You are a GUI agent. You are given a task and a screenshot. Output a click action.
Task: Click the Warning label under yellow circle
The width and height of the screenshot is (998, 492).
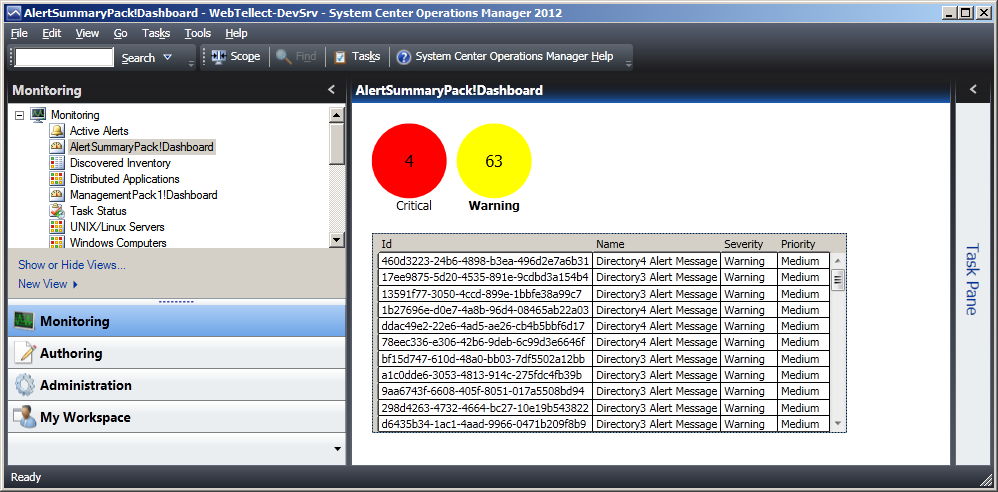[x=494, y=206]
